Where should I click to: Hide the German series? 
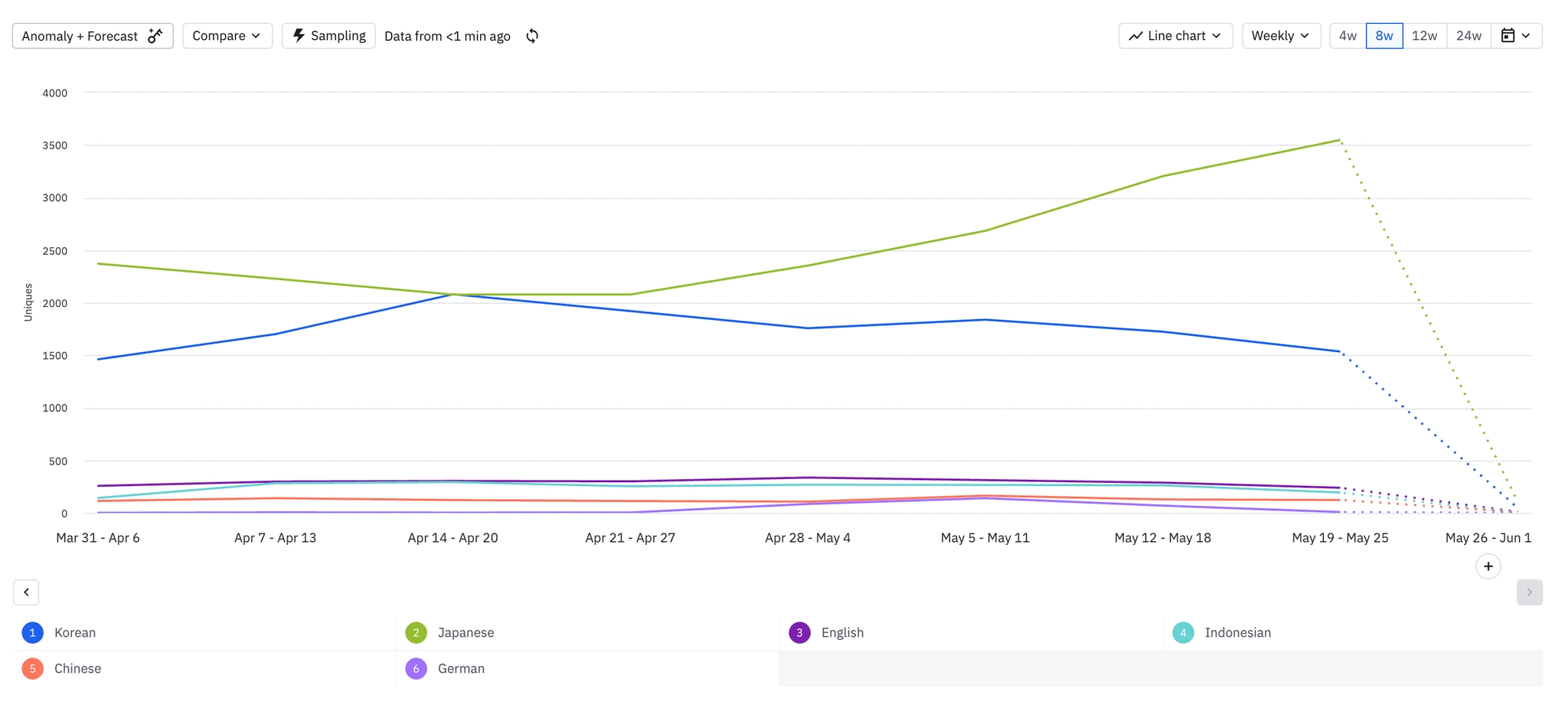click(x=461, y=669)
